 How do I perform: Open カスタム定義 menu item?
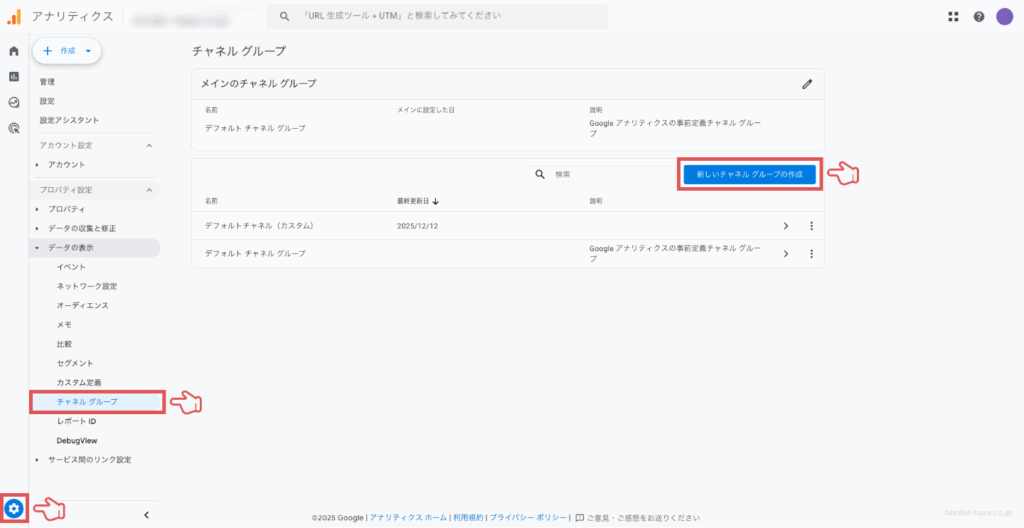coord(79,382)
